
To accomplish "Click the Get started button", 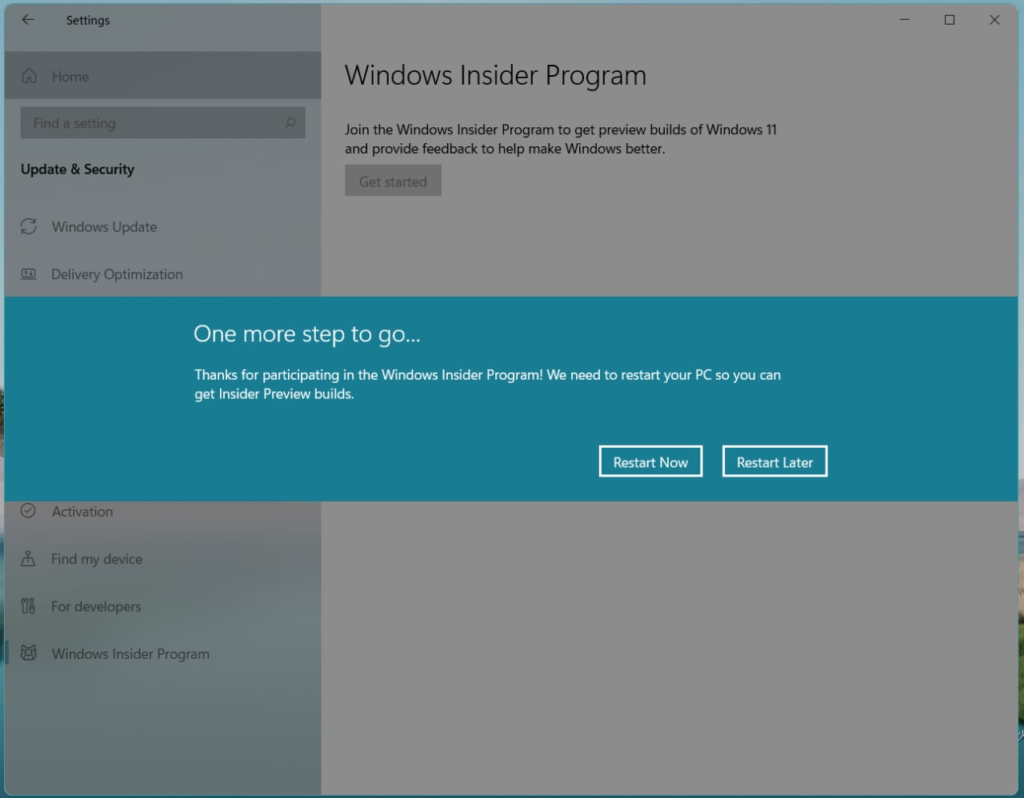I will click(393, 181).
